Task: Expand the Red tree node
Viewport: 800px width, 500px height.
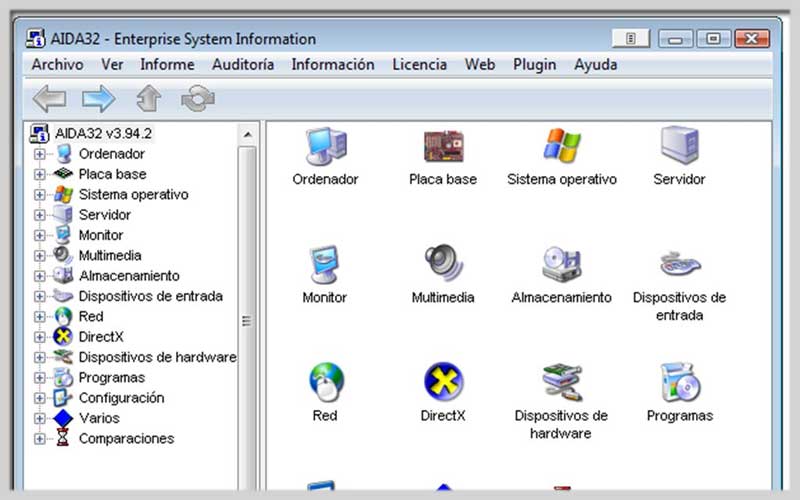Action: click(x=39, y=317)
